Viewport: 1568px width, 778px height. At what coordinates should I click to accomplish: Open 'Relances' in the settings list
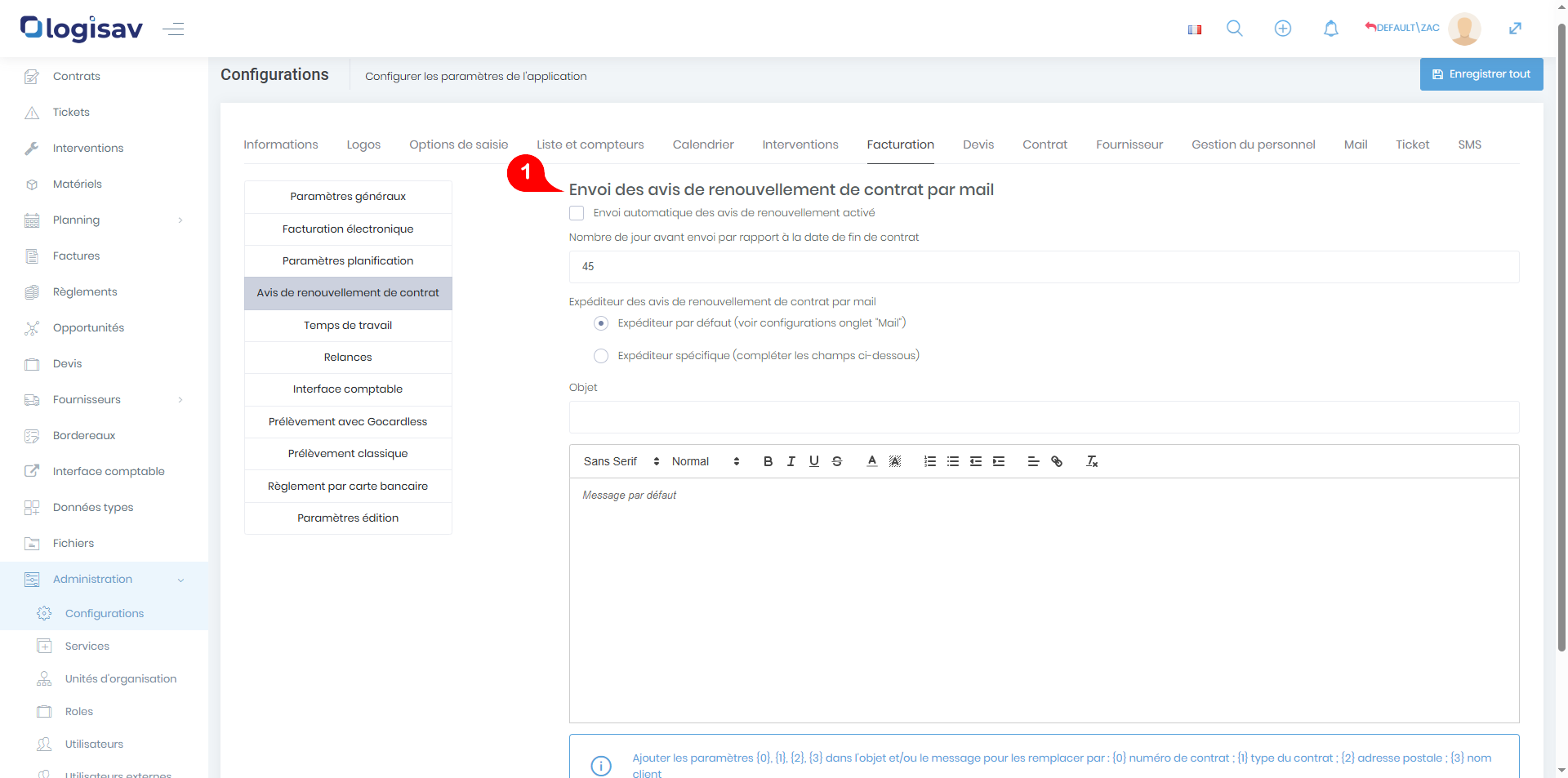click(x=348, y=358)
